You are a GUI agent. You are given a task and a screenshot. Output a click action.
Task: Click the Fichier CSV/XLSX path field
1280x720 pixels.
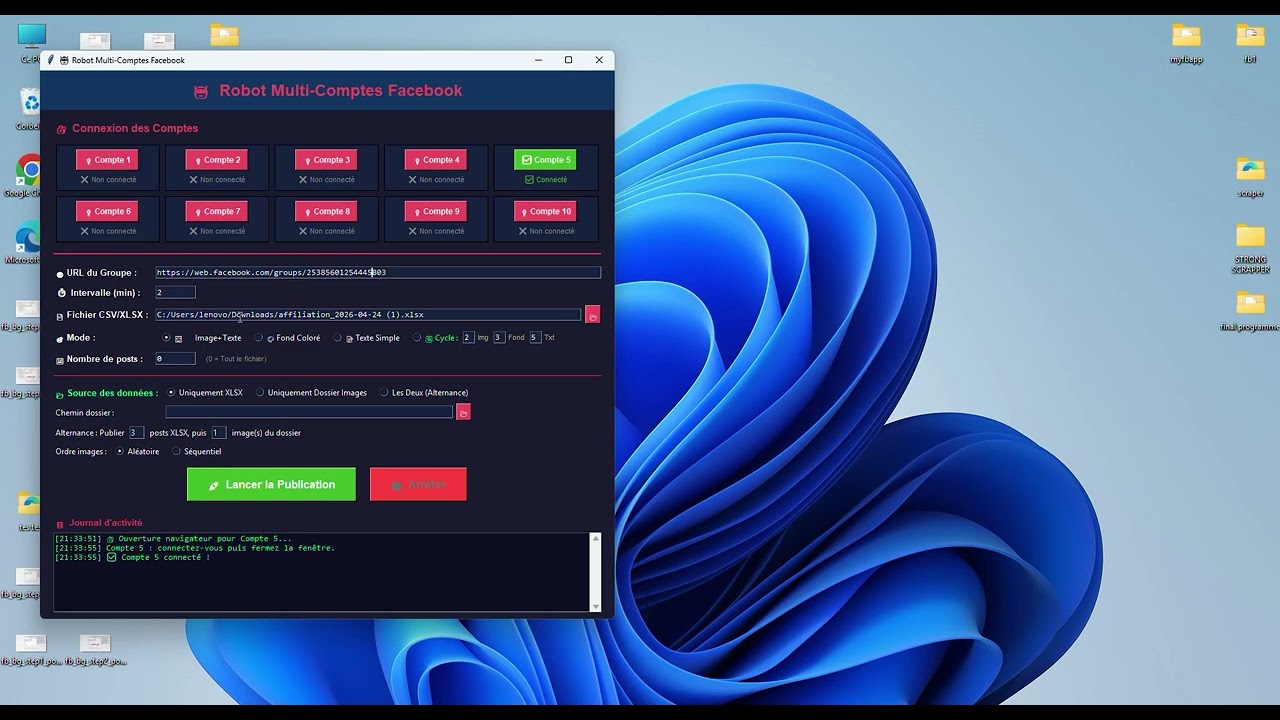point(368,315)
